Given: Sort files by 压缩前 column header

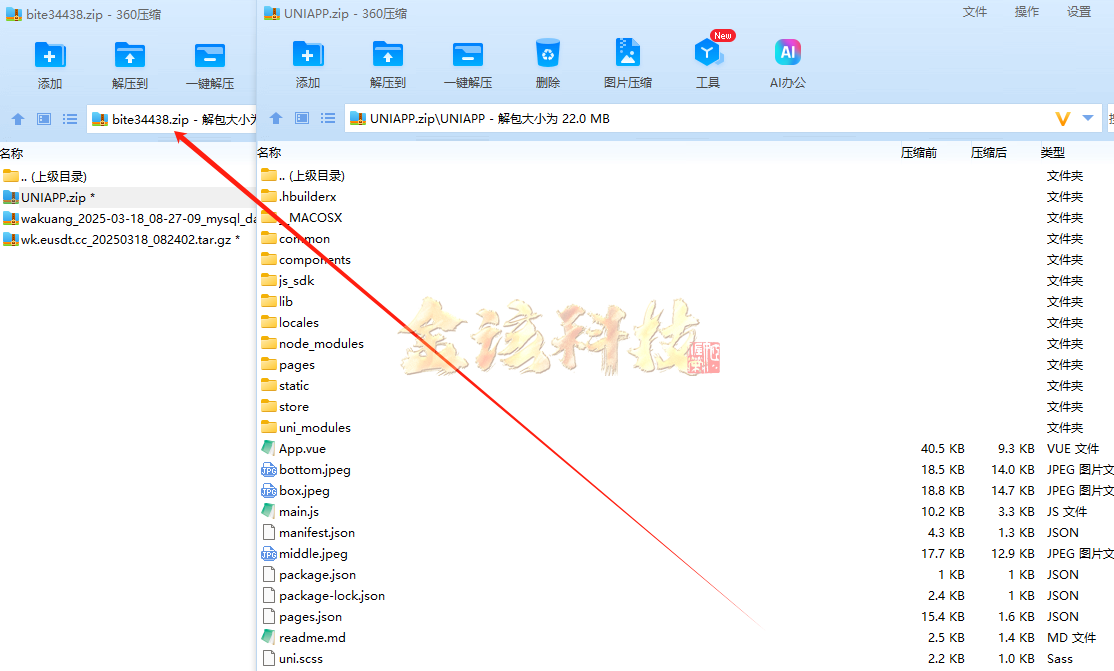Looking at the screenshot, I should pyautogui.click(x=918, y=153).
